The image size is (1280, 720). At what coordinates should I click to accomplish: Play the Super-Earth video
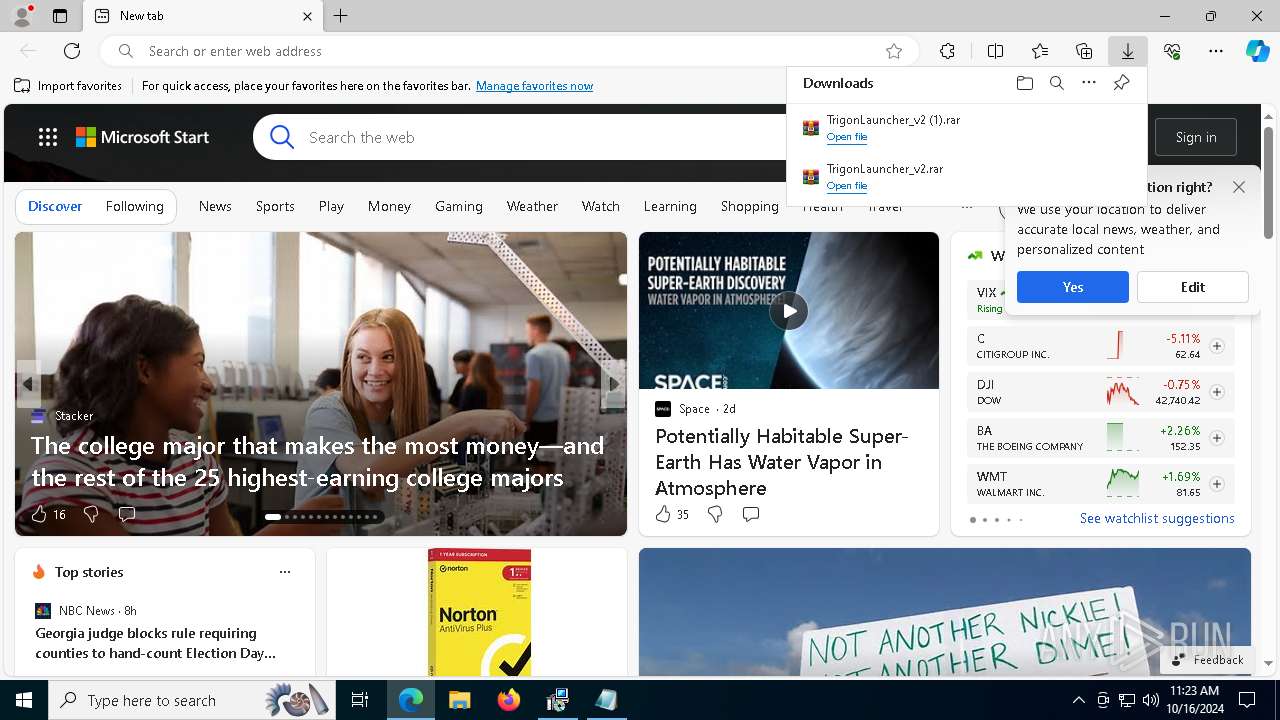tap(789, 311)
